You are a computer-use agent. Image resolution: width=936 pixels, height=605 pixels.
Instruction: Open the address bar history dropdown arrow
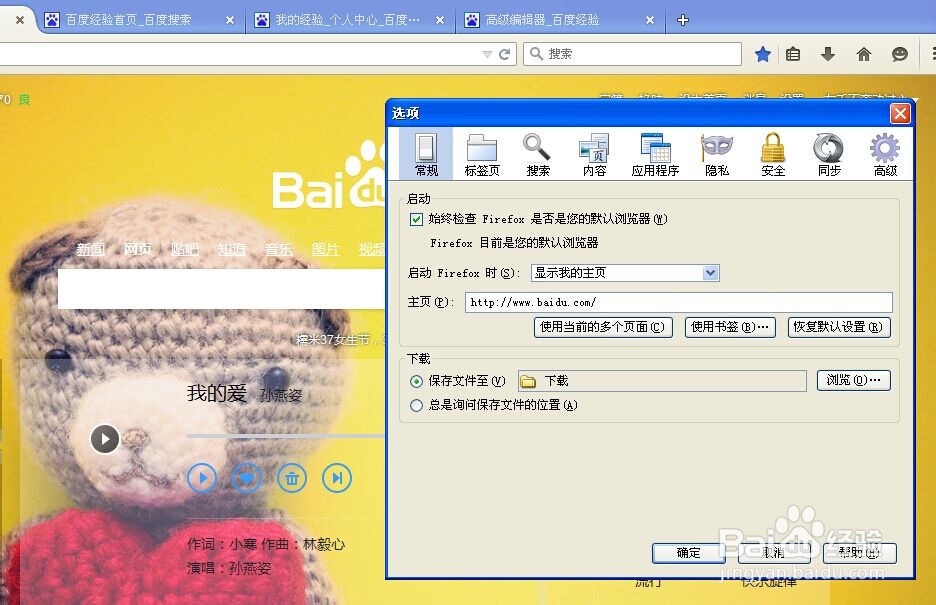pos(487,54)
